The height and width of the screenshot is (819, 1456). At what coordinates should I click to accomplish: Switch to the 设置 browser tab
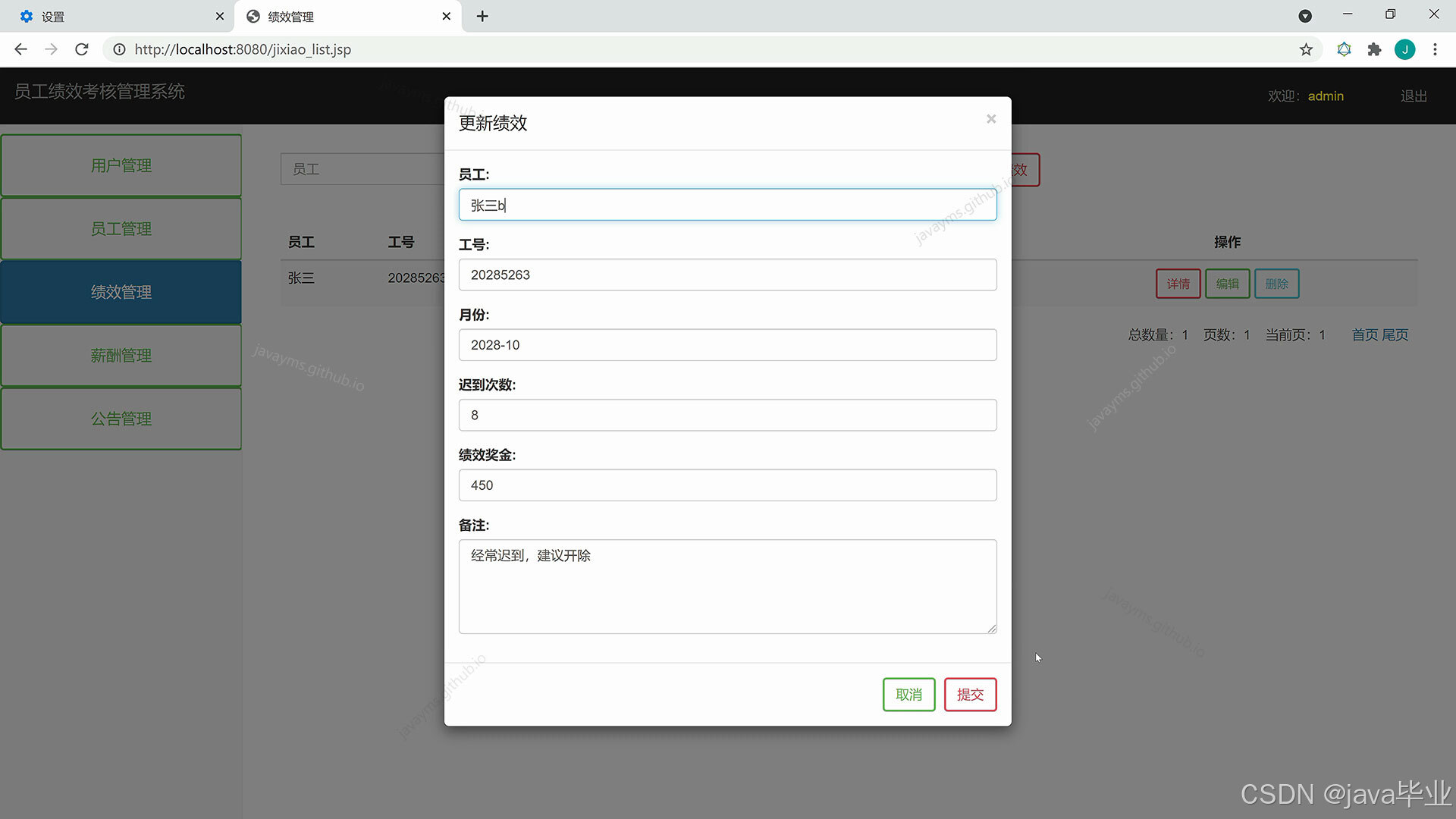point(118,16)
